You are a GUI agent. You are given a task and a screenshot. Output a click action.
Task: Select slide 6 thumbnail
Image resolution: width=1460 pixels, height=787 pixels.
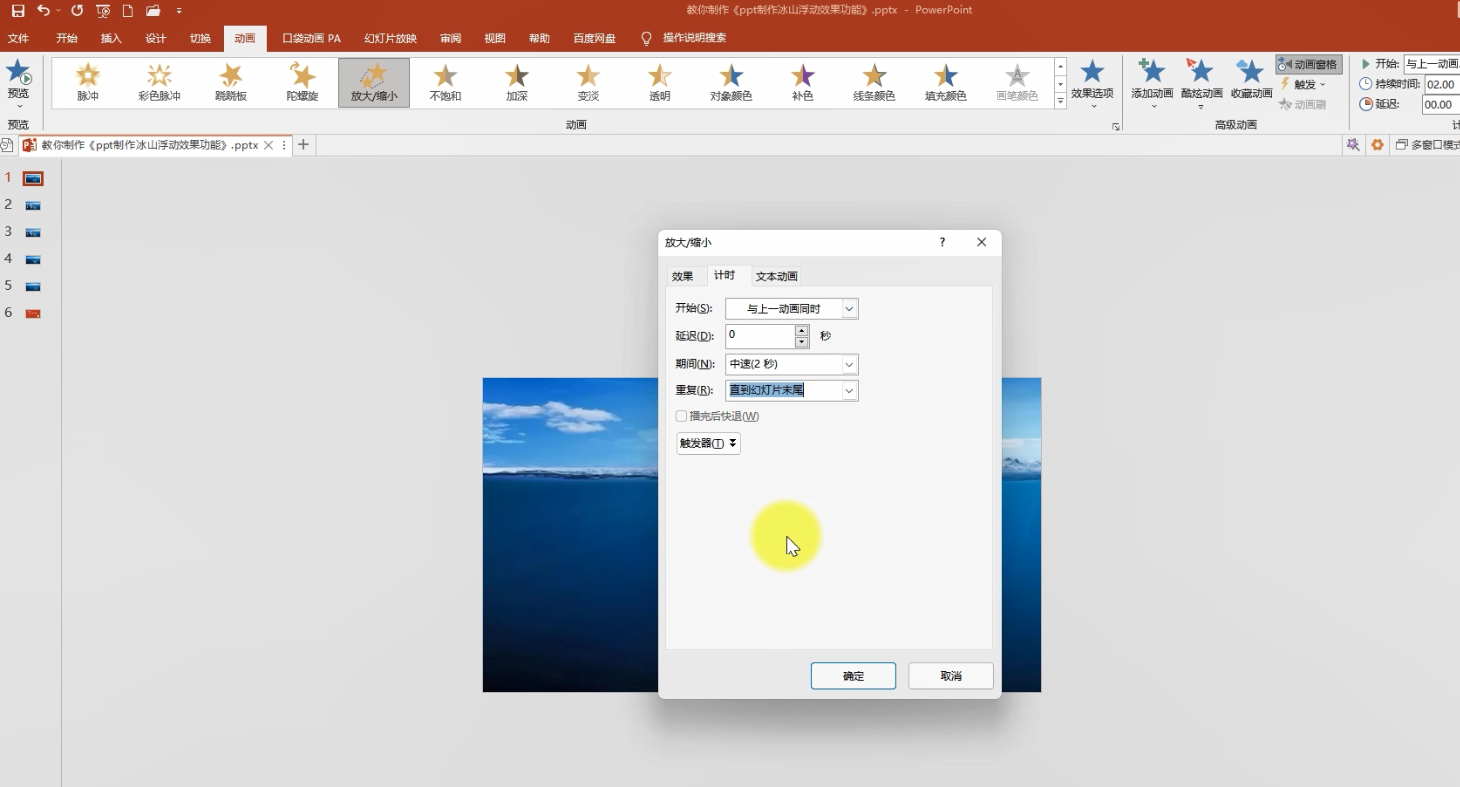(x=33, y=313)
